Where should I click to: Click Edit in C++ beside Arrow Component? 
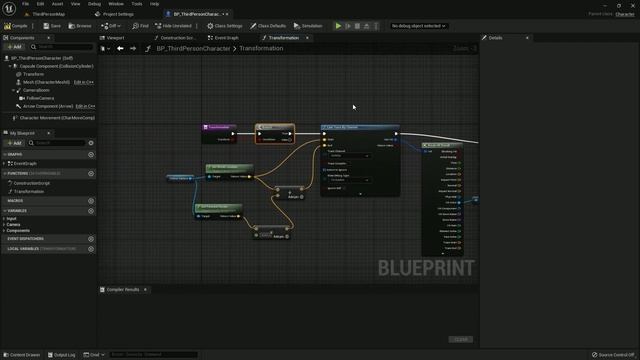pos(85,106)
